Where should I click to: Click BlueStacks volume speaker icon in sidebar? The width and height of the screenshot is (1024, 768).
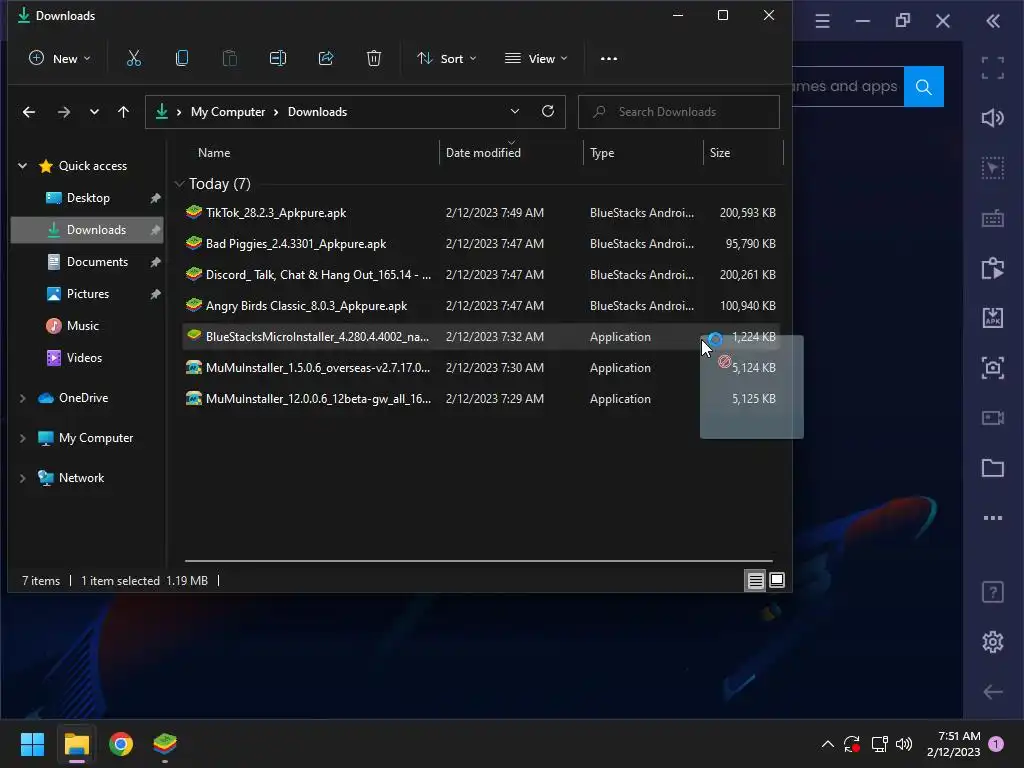[x=993, y=118]
